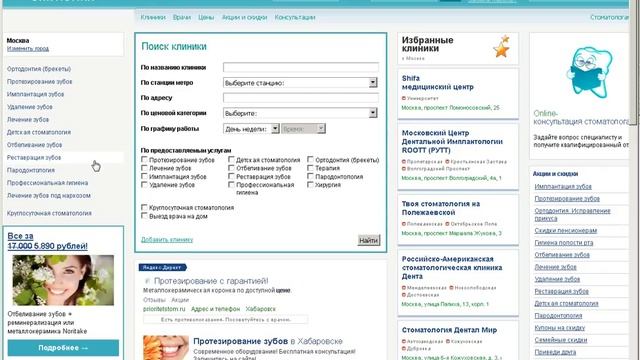
Task: Open Акции и скидки navigation item
Action: [244, 17]
